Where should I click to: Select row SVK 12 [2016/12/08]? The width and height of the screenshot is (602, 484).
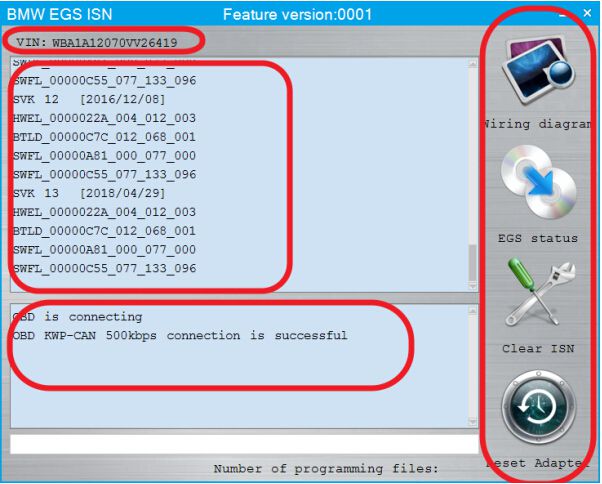pyautogui.click(x=89, y=99)
